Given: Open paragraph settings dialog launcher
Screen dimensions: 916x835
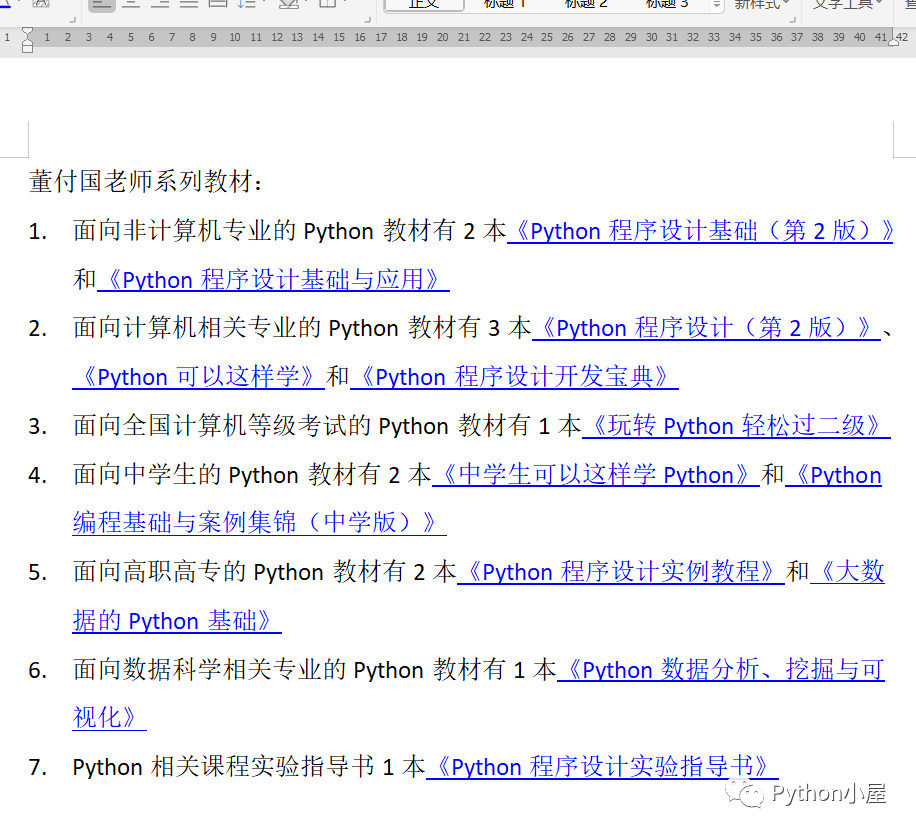Looking at the screenshot, I should click(367, 19).
